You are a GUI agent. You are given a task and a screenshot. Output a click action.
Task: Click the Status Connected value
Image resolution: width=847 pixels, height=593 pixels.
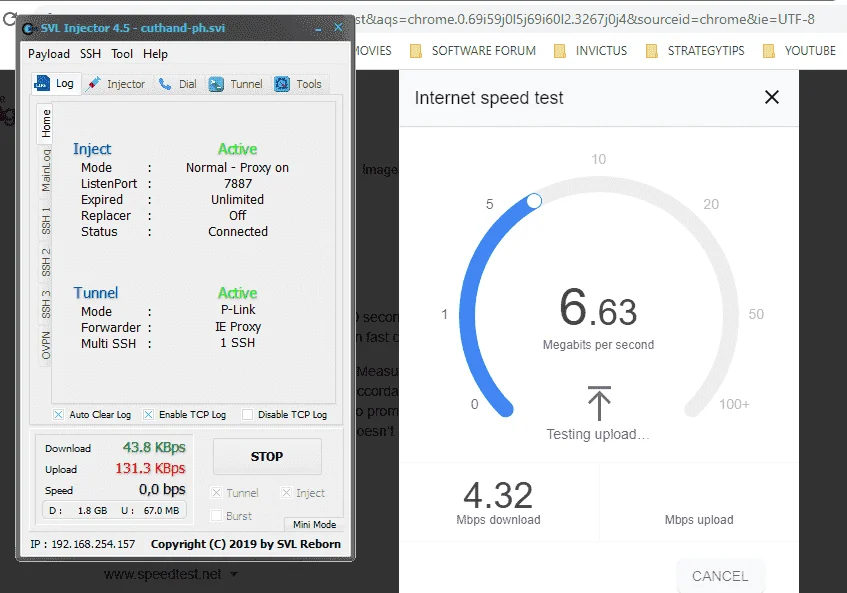[238, 232]
